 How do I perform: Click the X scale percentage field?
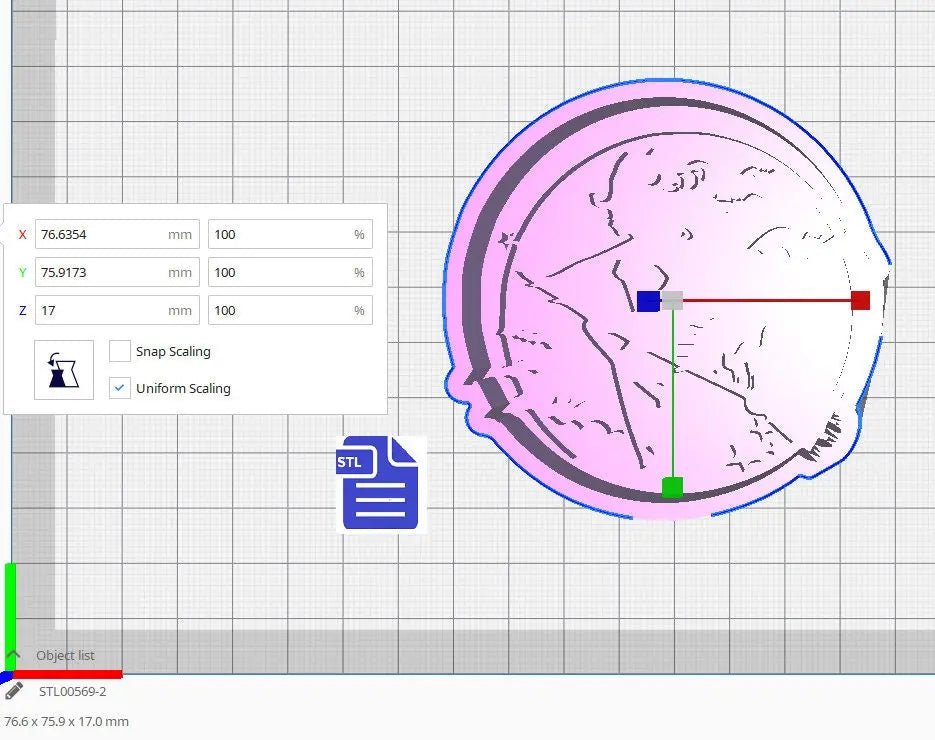(x=280, y=234)
